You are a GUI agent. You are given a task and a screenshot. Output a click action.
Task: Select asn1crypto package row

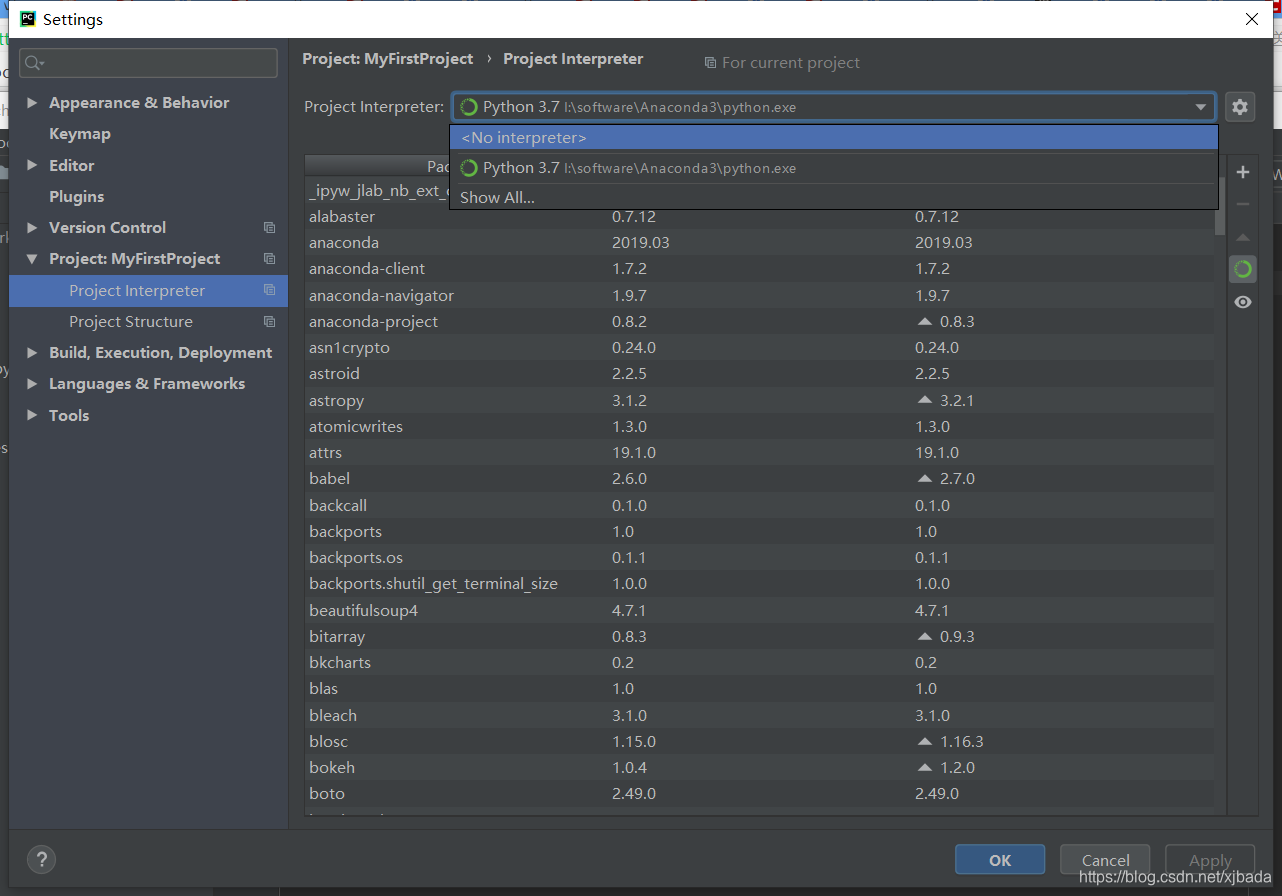point(759,348)
